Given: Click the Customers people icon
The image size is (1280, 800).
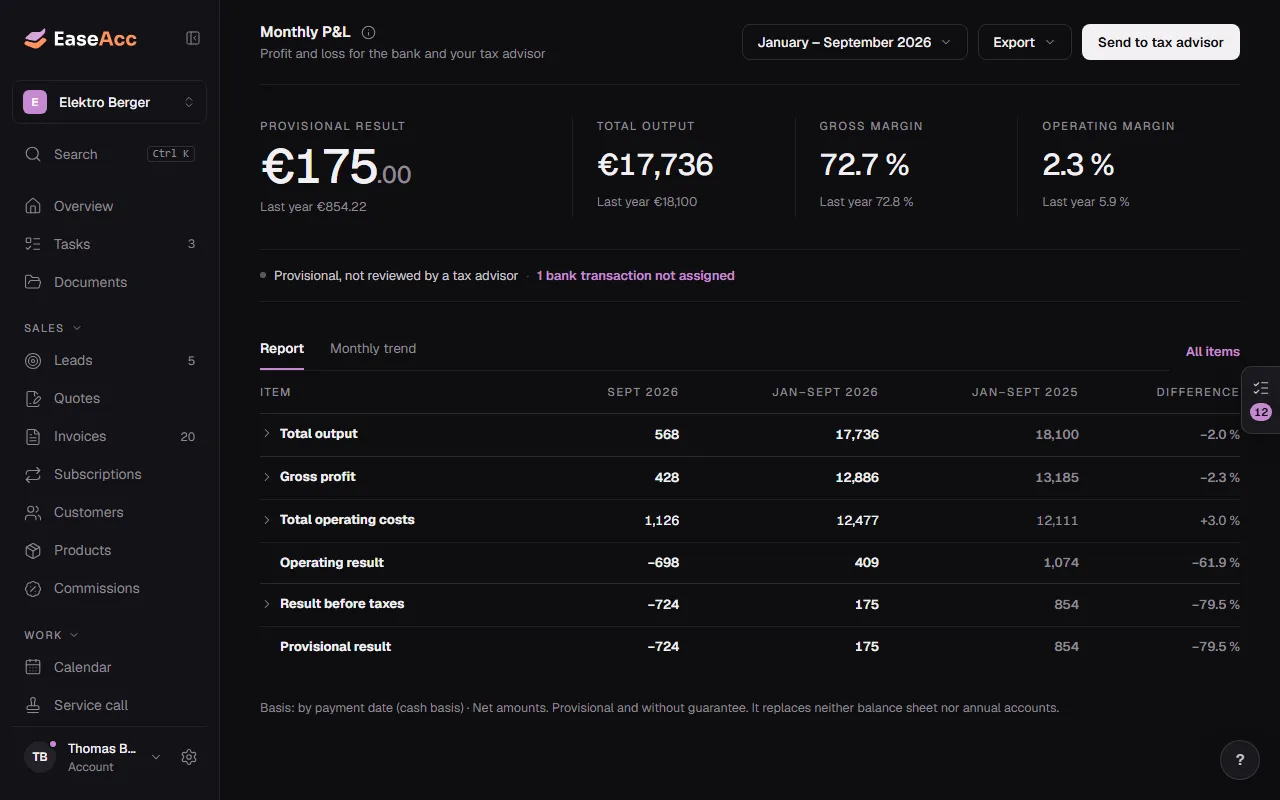Looking at the screenshot, I should tap(33, 512).
